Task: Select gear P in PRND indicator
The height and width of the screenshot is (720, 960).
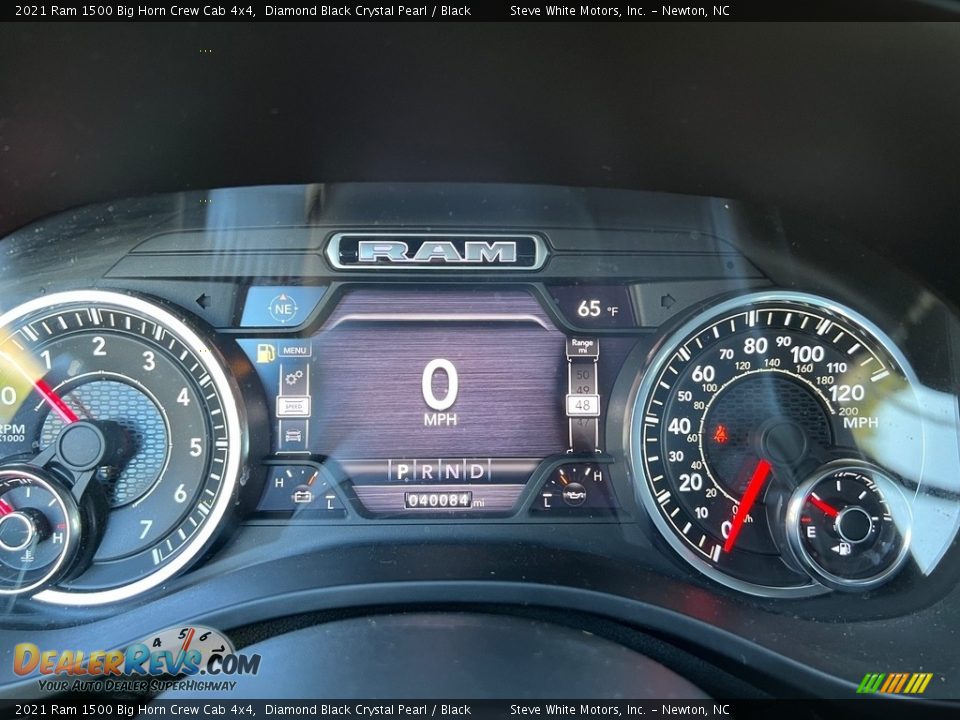Action: 402,471
